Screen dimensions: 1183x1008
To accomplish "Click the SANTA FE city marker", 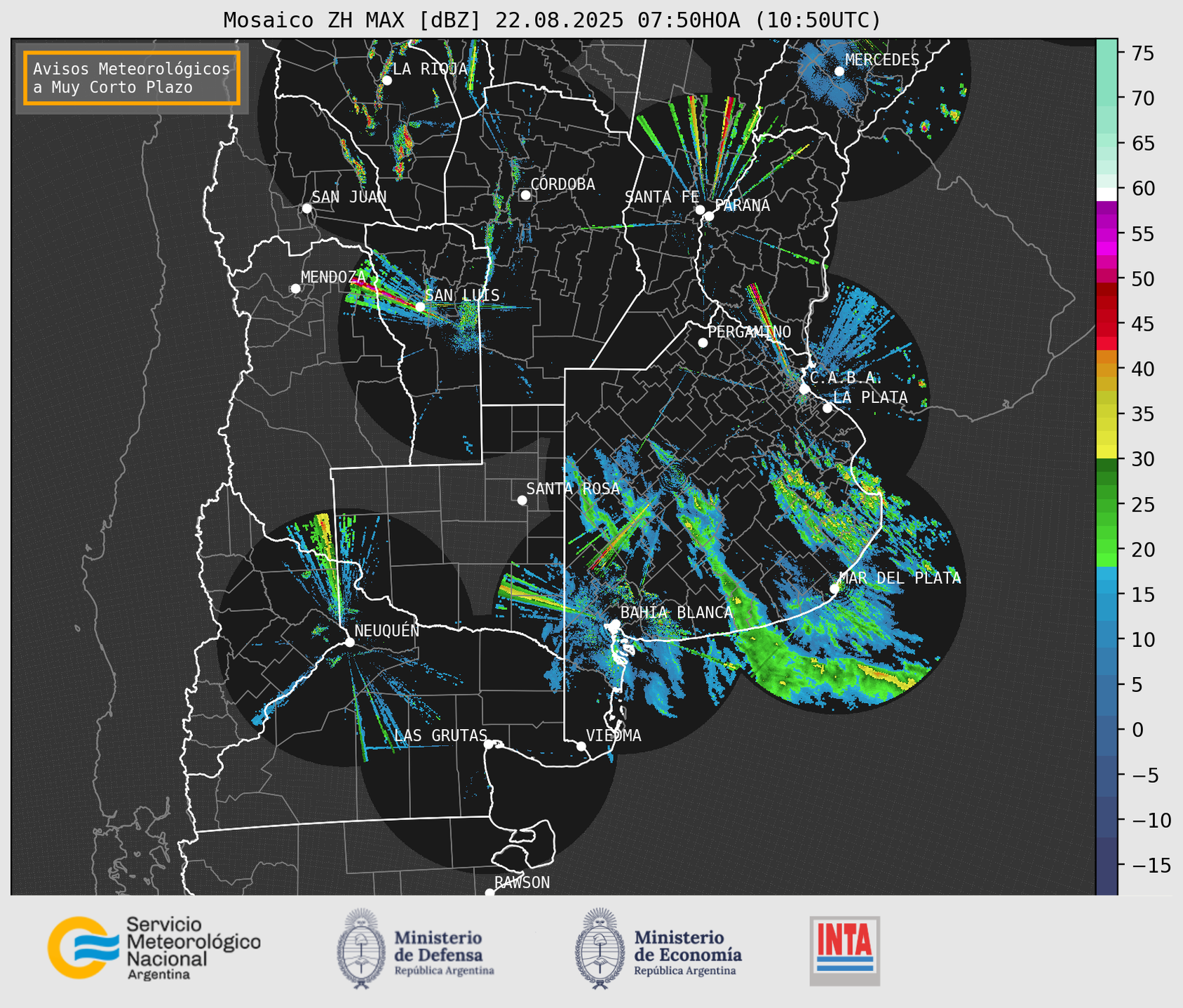I will click(700, 210).
